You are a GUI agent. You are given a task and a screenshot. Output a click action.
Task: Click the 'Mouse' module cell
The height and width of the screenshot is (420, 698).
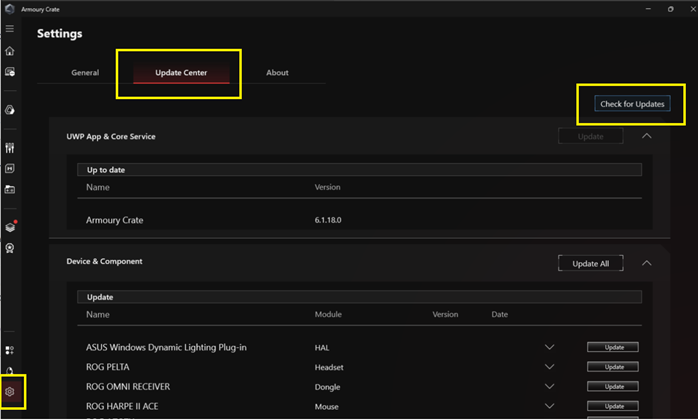pos(326,407)
